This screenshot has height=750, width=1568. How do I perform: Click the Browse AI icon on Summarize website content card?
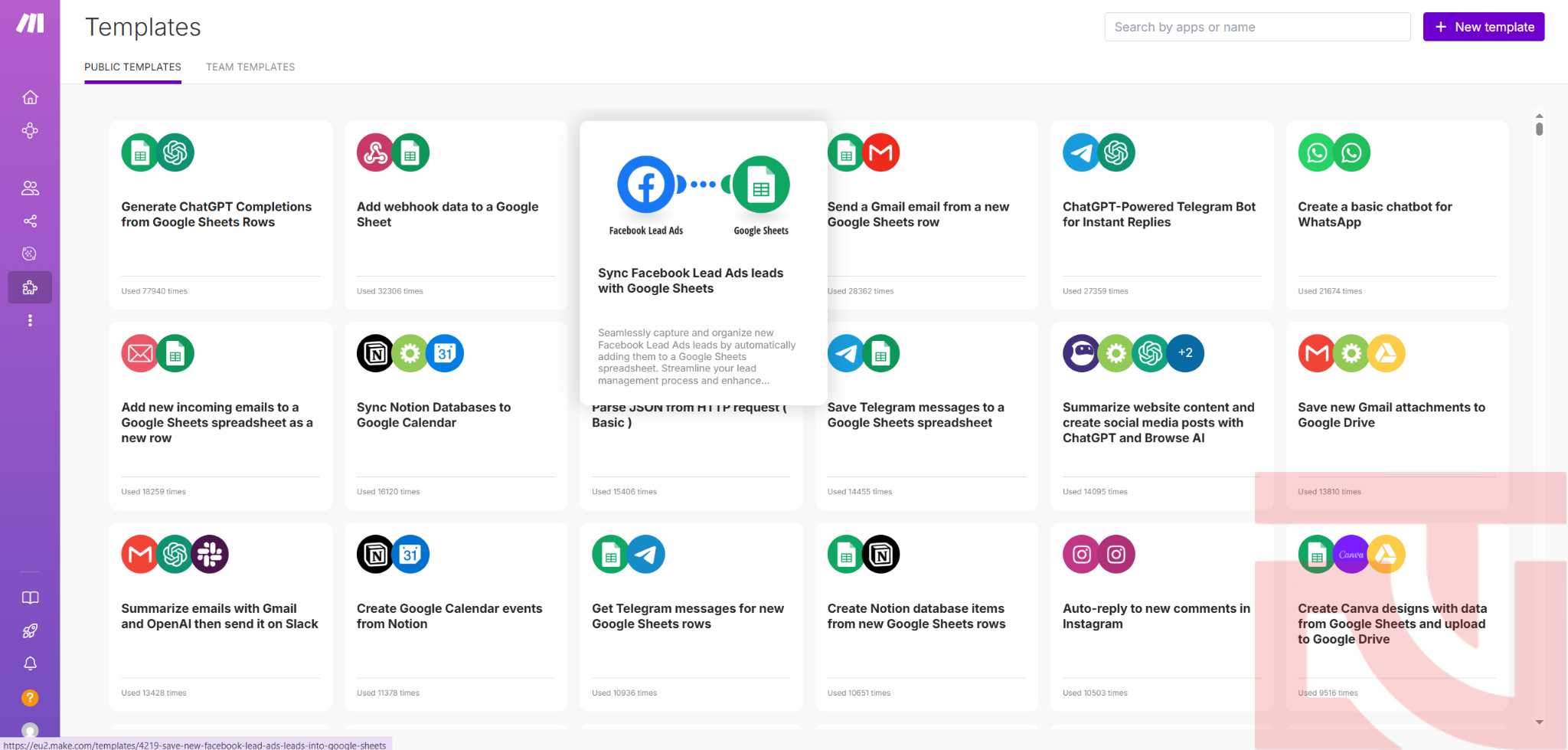pyautogui.click(x=1082, y=353)
